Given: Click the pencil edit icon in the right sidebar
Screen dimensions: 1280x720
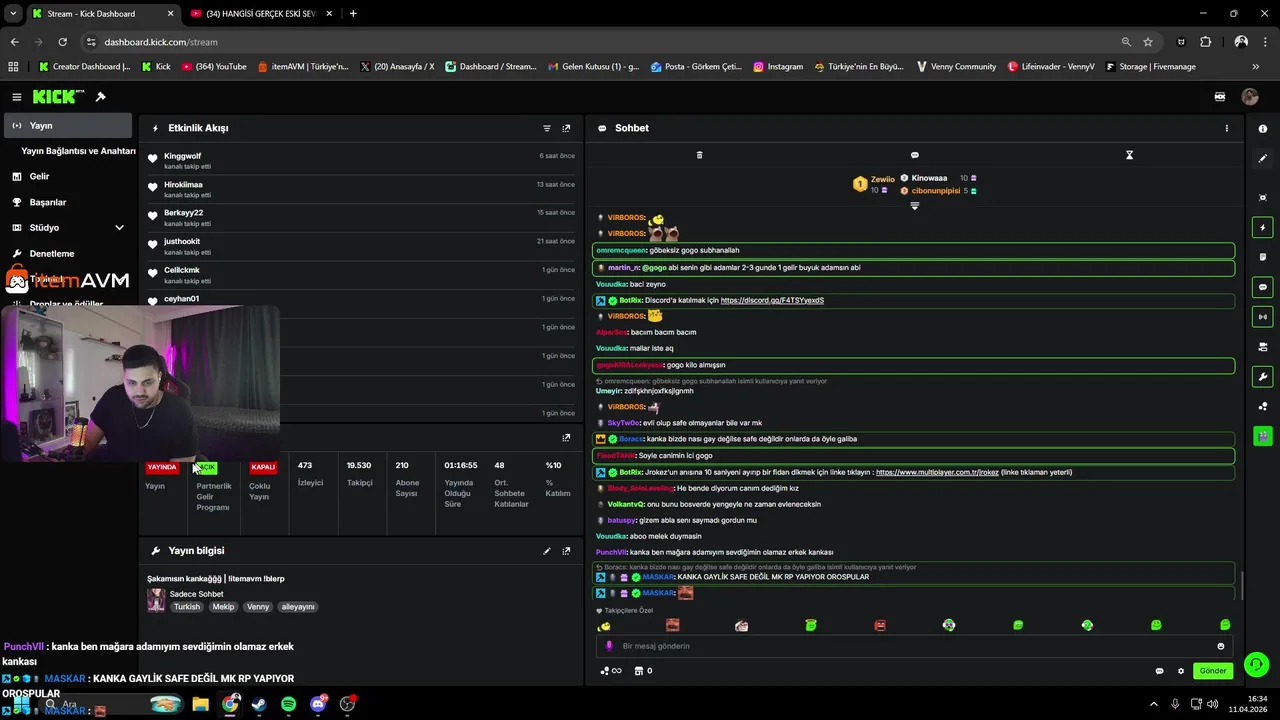Looking at the screenshot, I should click(x=1263, y=158).
